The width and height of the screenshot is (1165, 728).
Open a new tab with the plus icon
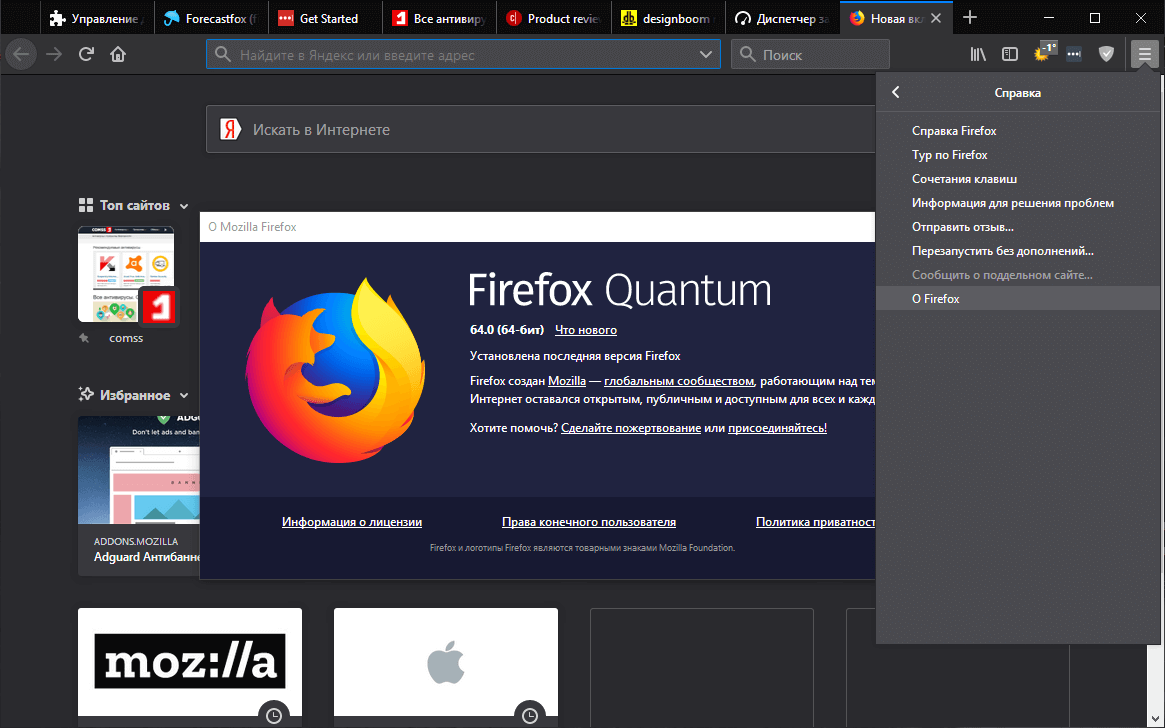(x=970, y=17)
